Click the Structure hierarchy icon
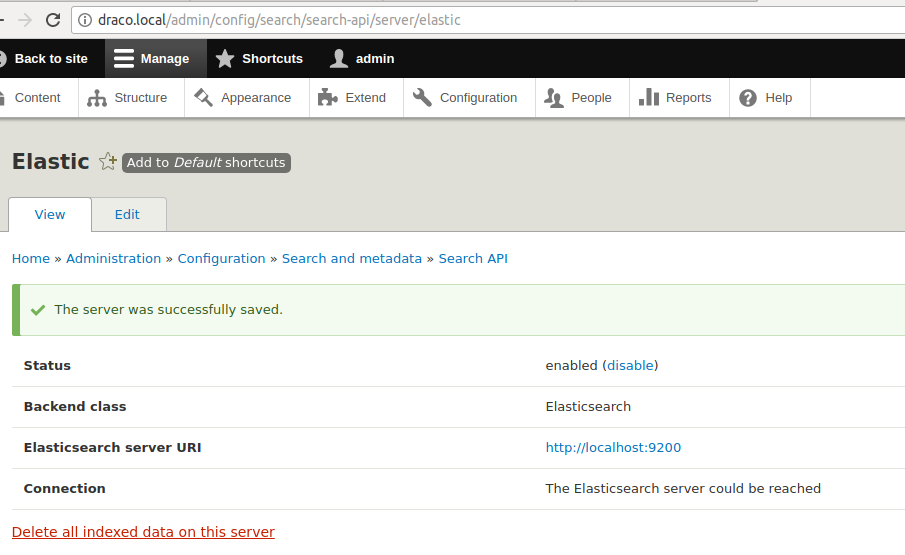This screenshot has height=555, width=905. [96, 98]
